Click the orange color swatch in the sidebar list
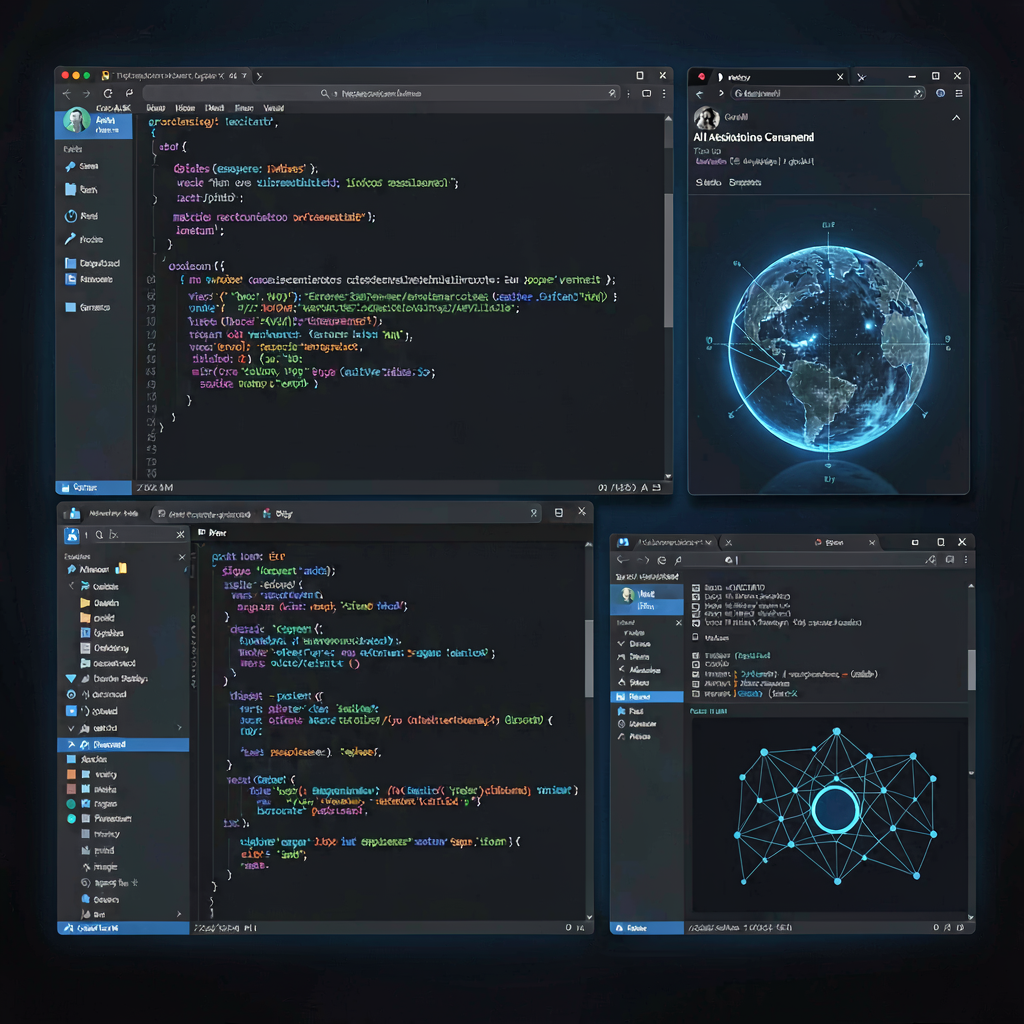Screen dimensions: 1024x1024 coord(71,774)
